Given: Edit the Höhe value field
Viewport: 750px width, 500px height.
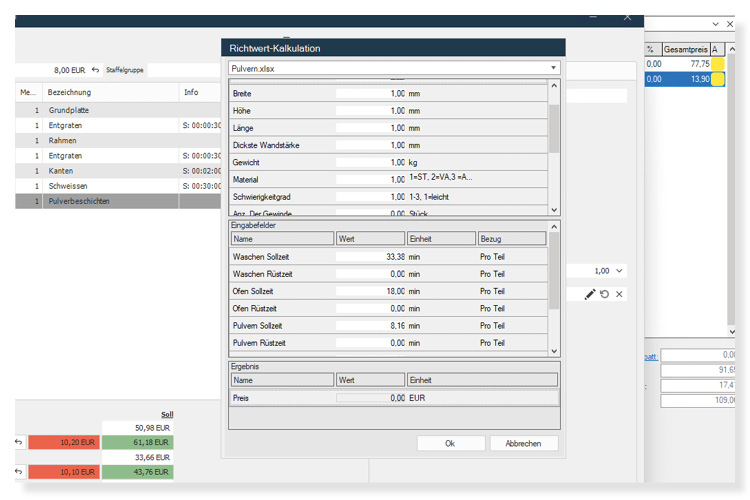Looking at the screenshot, I should pos(371,111).
